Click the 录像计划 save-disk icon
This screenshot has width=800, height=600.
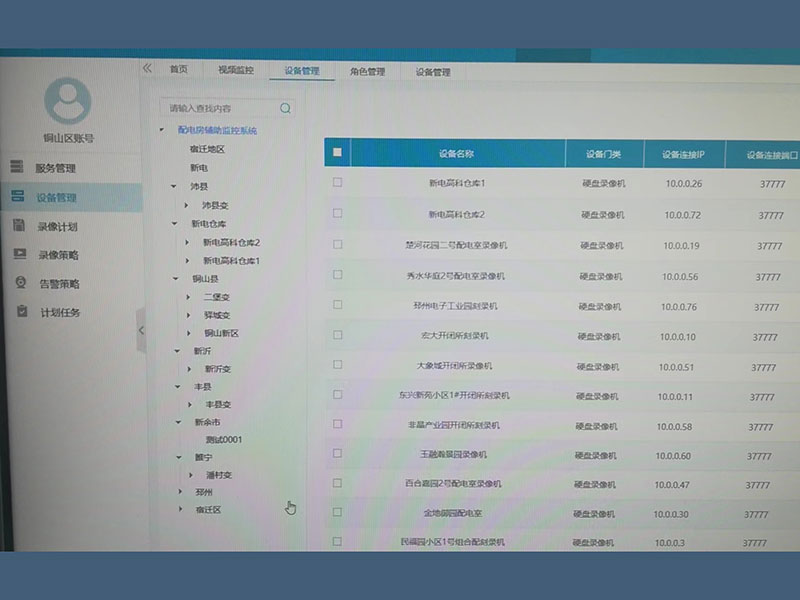18,226
